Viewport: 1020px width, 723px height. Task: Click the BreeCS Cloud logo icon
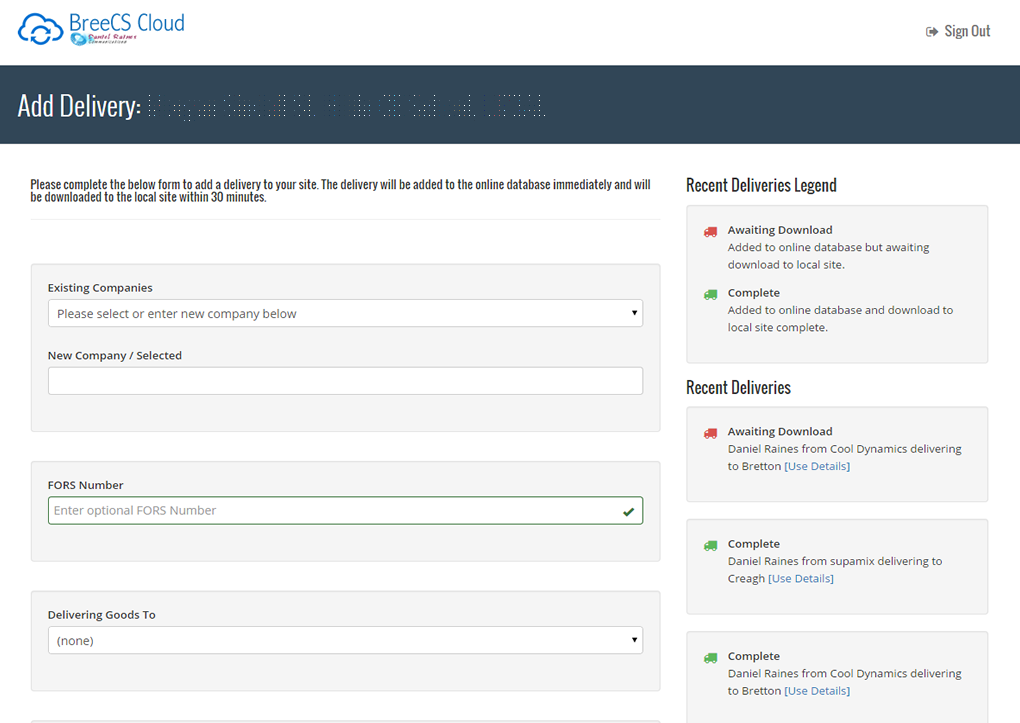40,29
